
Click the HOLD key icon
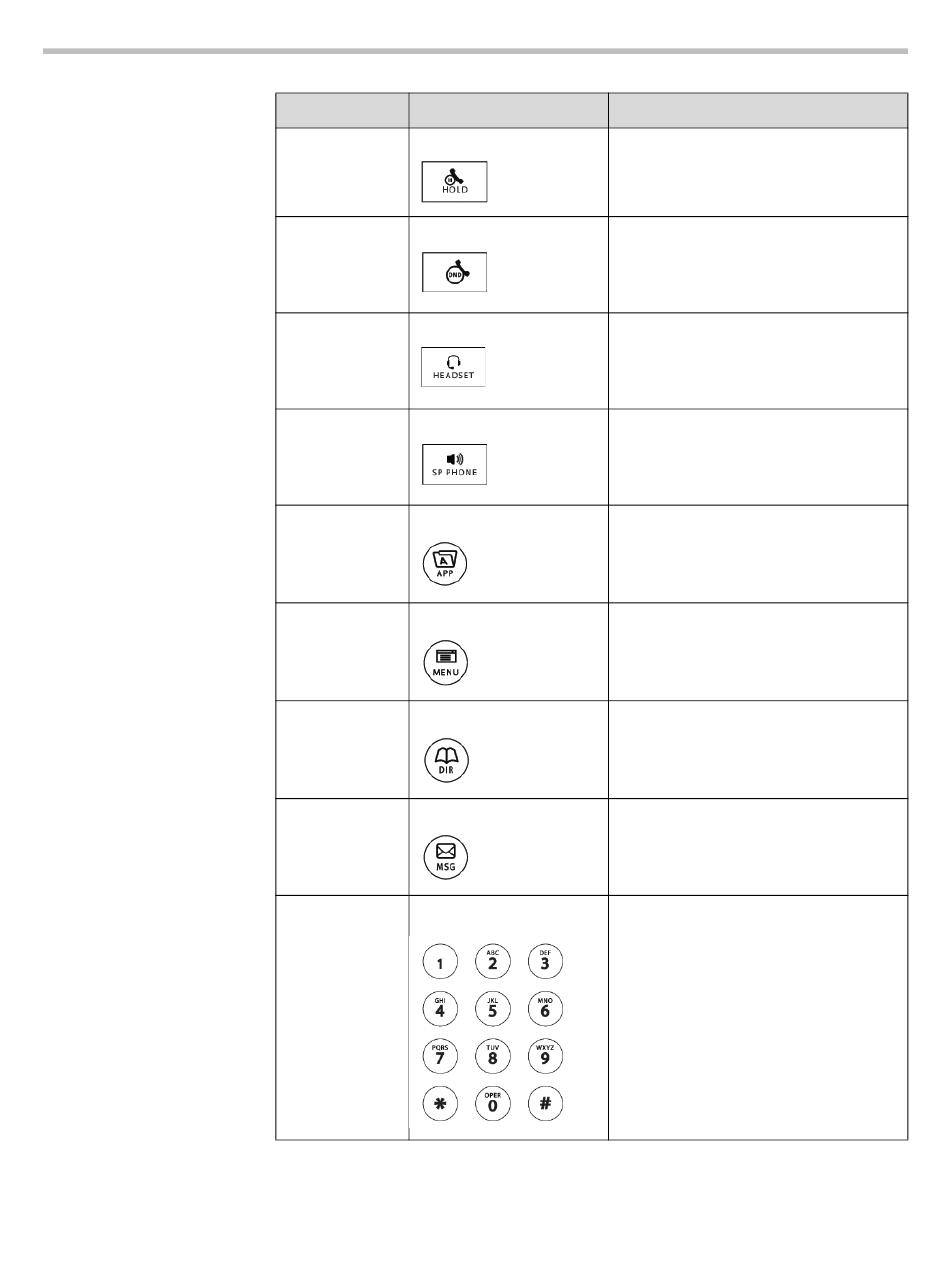[454, 181]
